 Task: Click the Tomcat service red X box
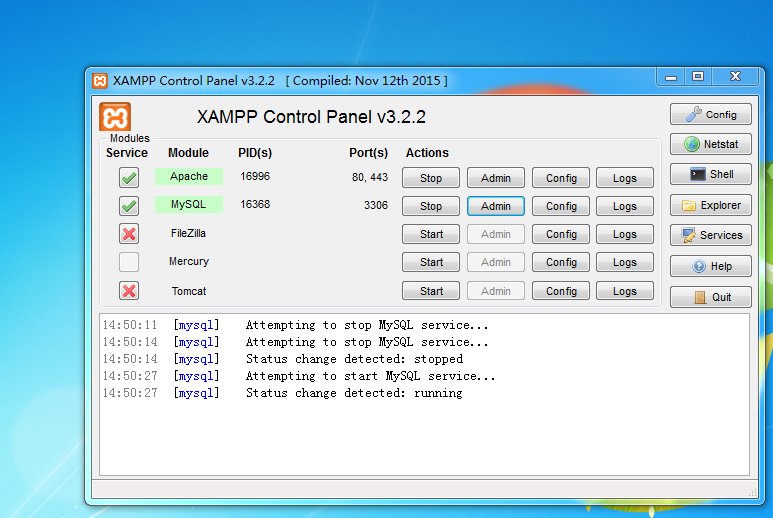[129, 291]
